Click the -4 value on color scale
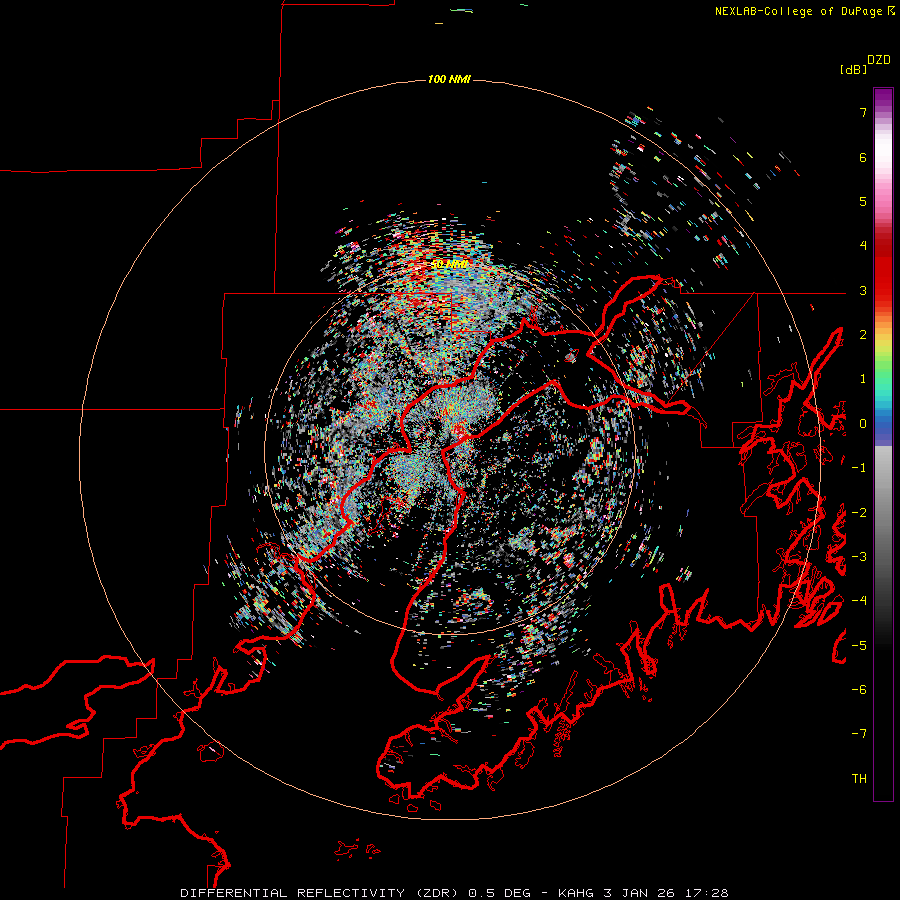900x900 pixels. click(x=859, y=601)
